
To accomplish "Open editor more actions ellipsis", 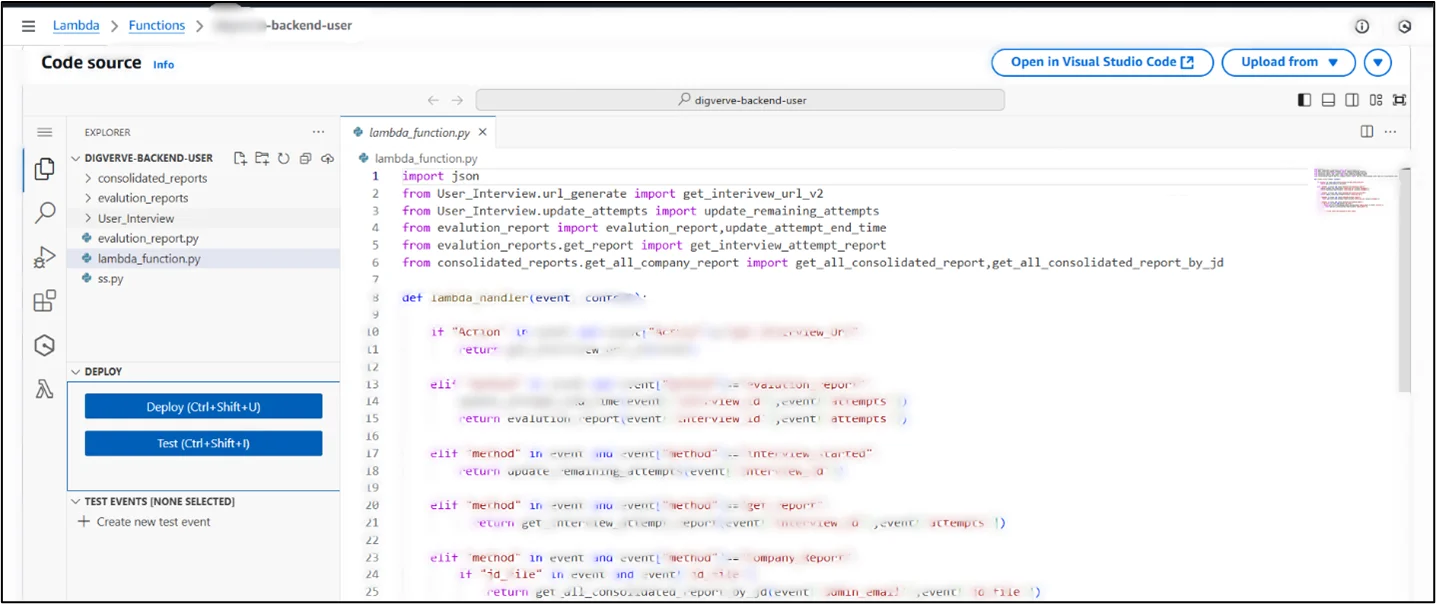I will click(1390, 132).
